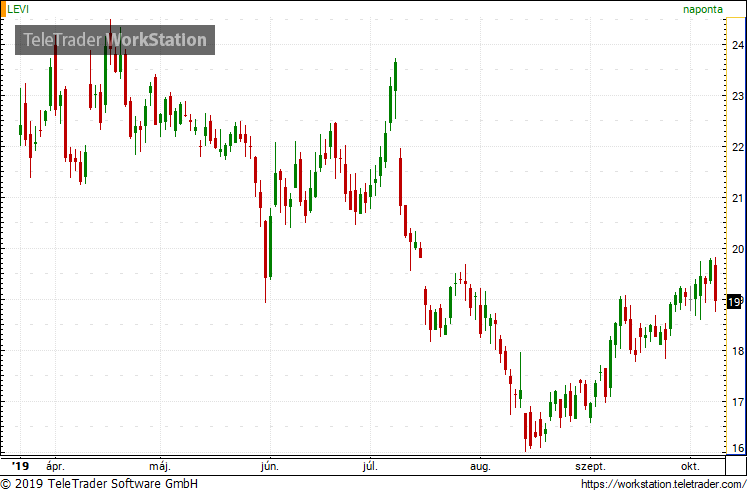Click the black current price tag 19
Screen dimensions: 747x493
(734, 302)
